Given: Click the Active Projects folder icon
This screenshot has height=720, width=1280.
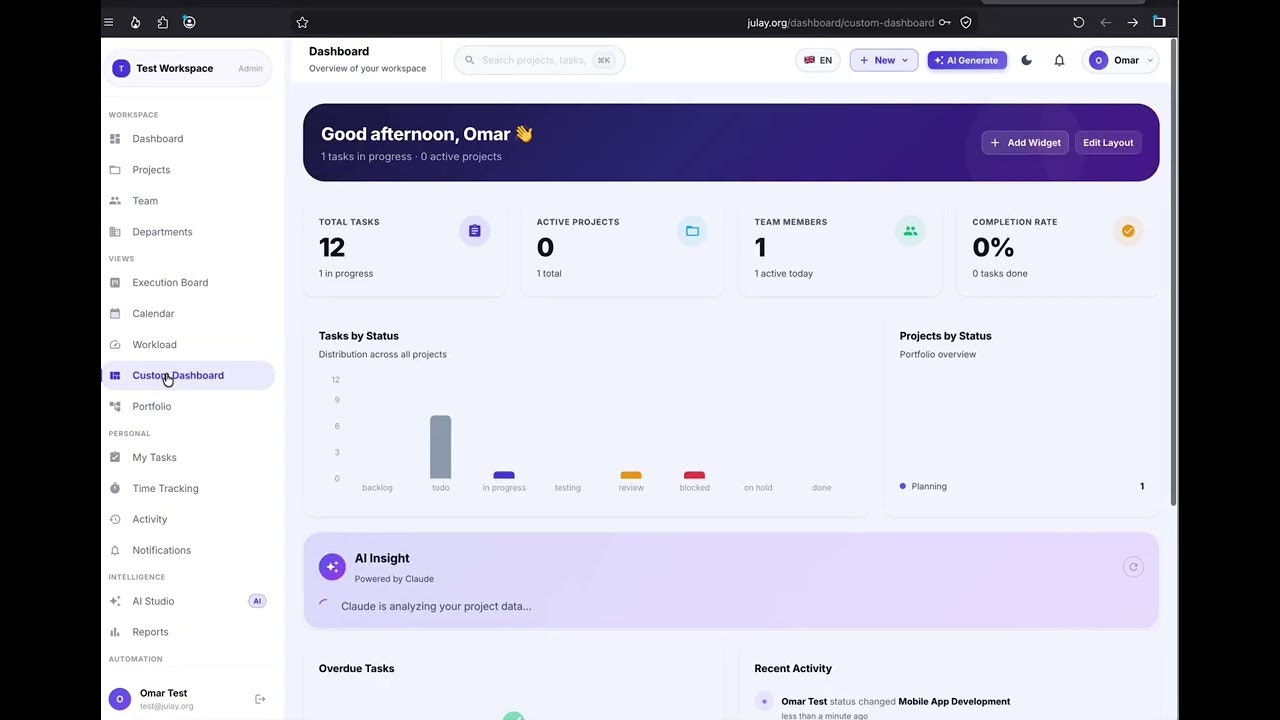Looking at the screenshot, I should [692, 231].
